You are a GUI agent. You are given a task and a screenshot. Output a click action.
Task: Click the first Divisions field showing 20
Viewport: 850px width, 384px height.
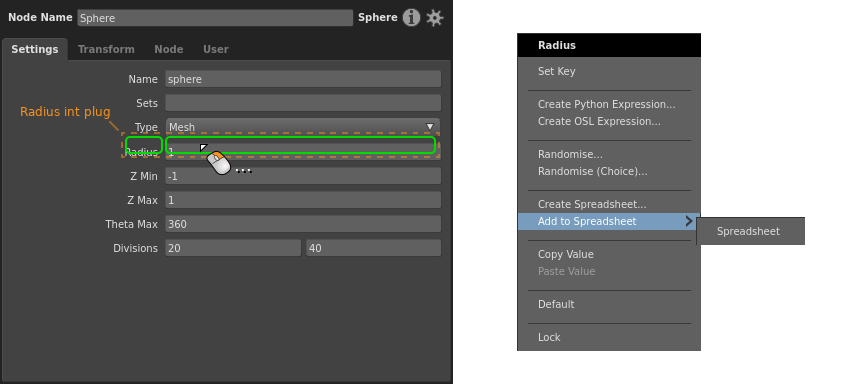(233, 248)
